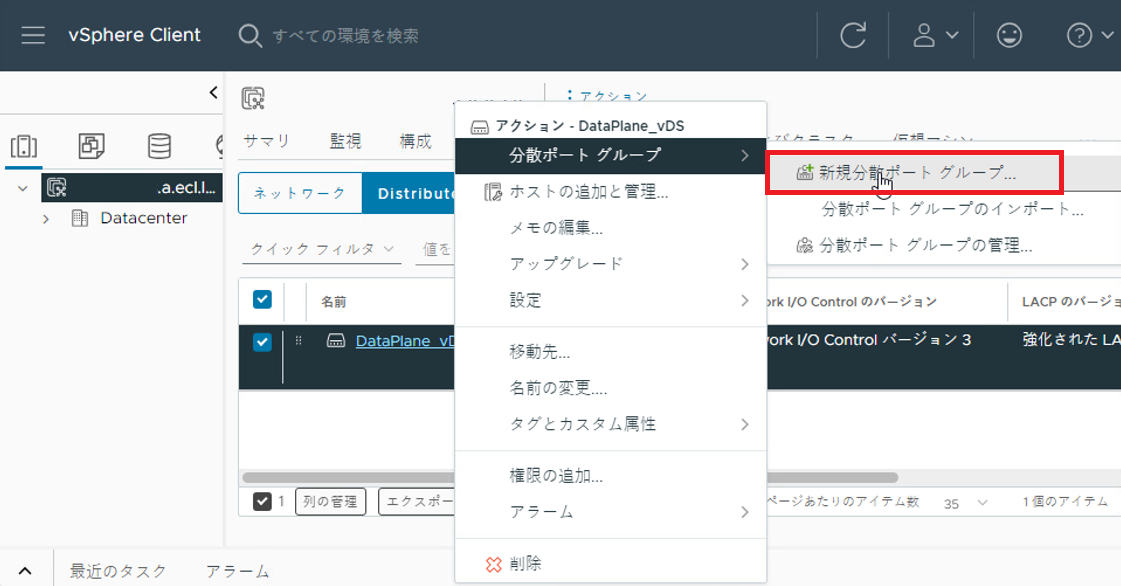The image size is (1121, 586).
Task: Click the refresh icon in header
Action: point(853,36)
